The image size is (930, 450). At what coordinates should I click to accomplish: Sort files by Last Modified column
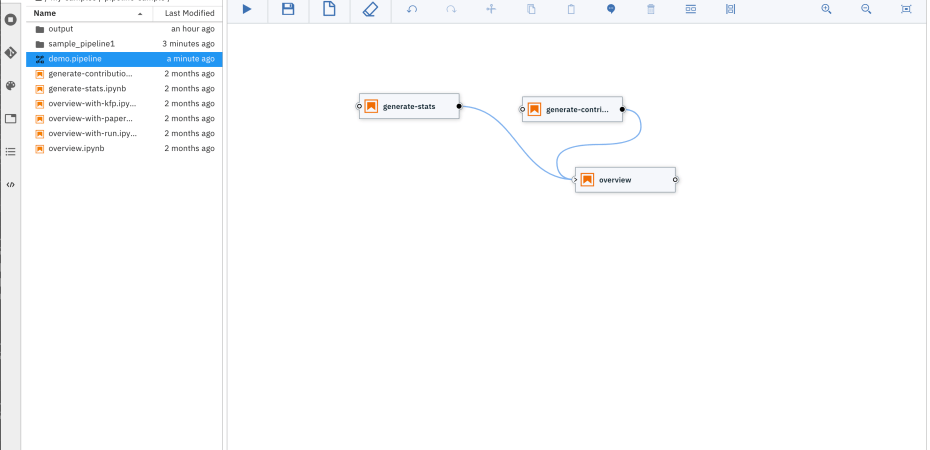click(x=189, y=13)
